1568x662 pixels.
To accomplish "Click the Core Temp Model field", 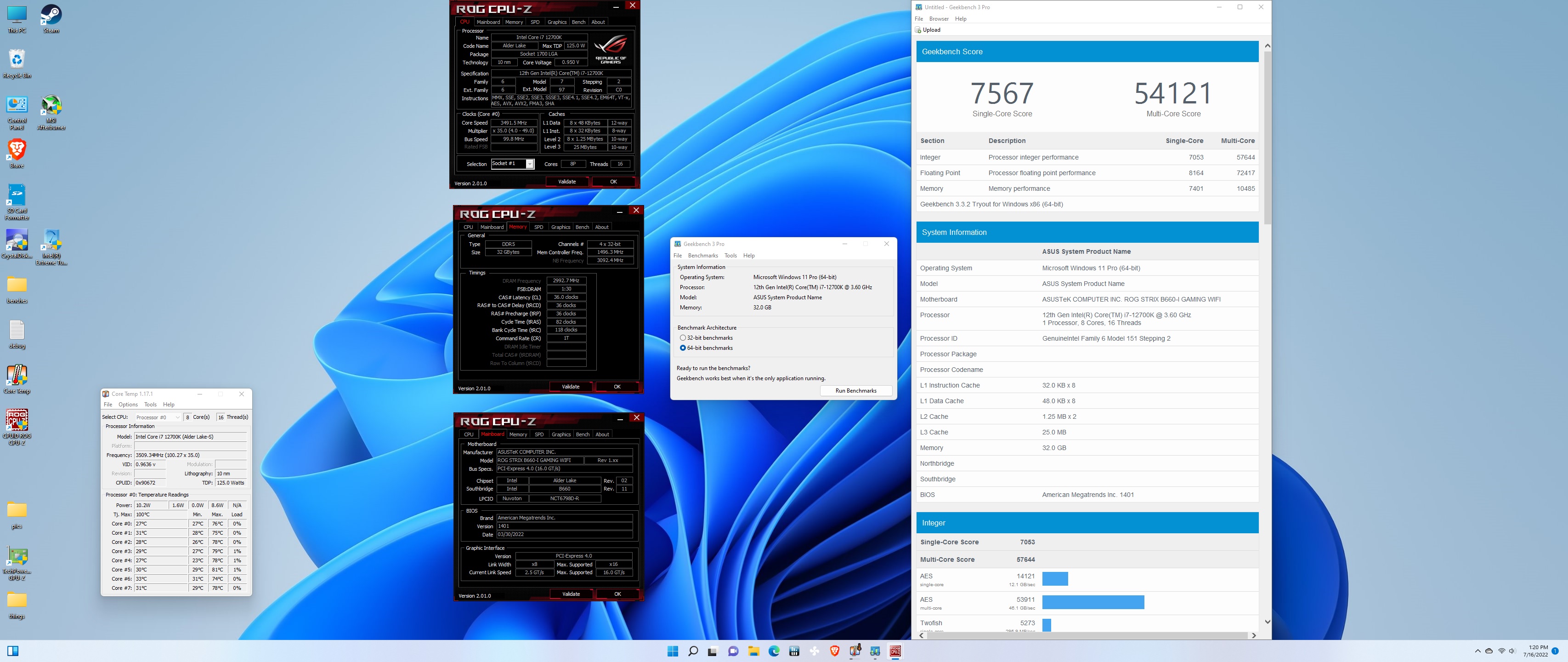I will click(190, 437).
